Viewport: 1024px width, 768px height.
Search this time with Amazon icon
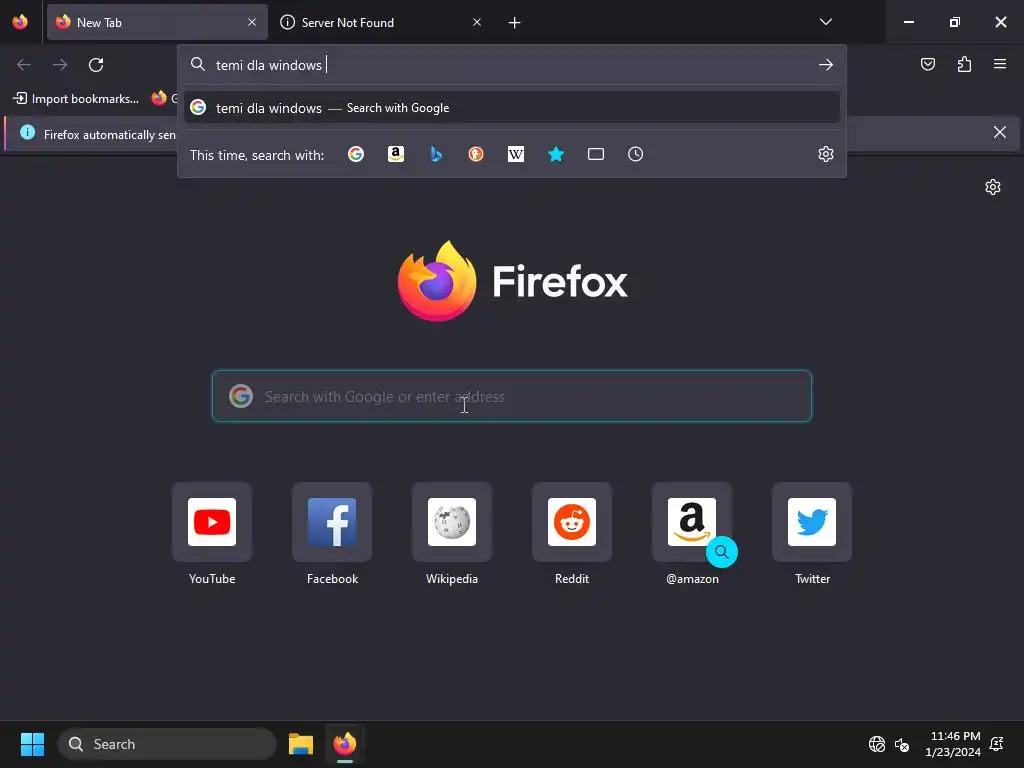(396, 154)
